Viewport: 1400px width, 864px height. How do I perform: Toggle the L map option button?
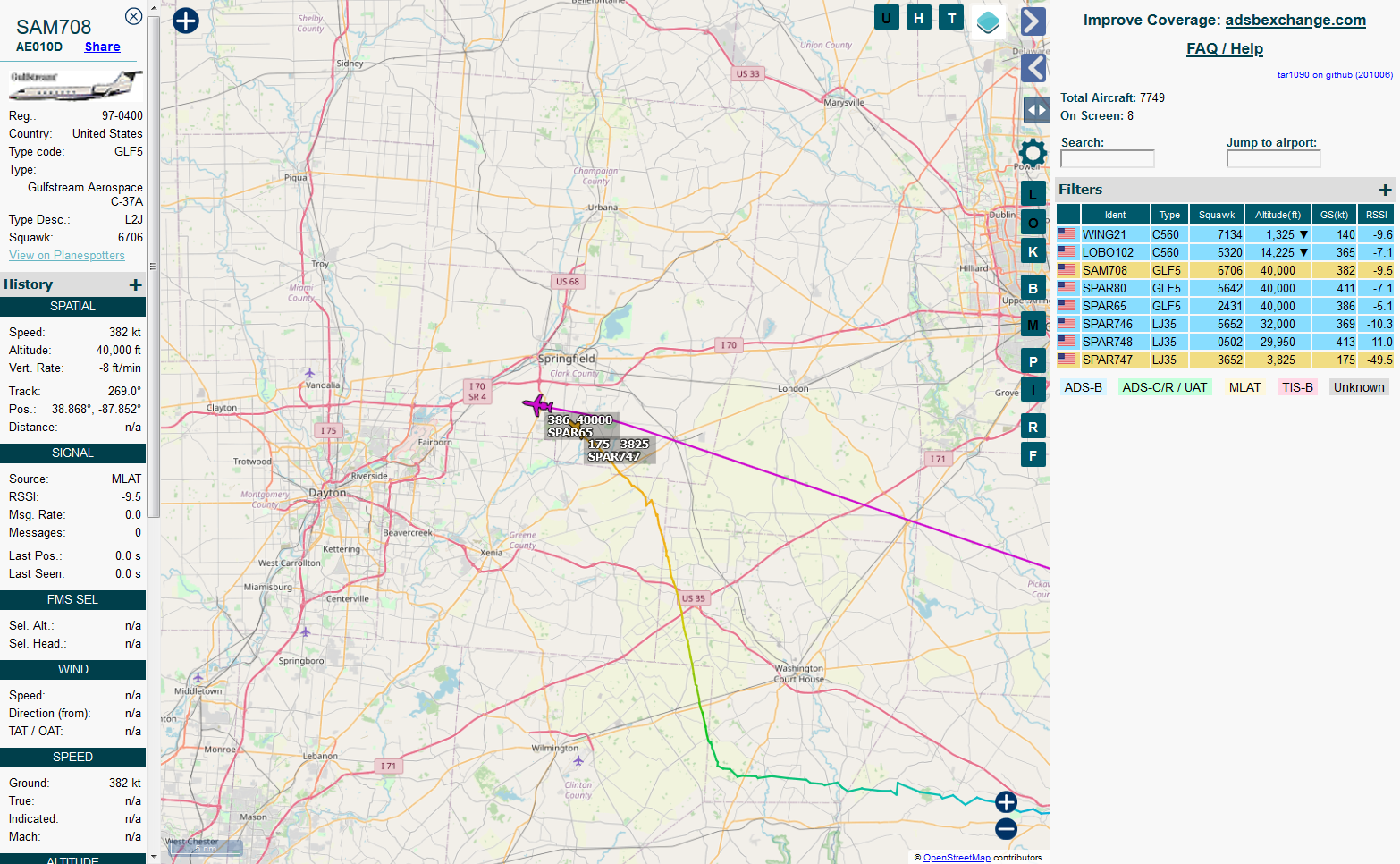pos(1033,194)
